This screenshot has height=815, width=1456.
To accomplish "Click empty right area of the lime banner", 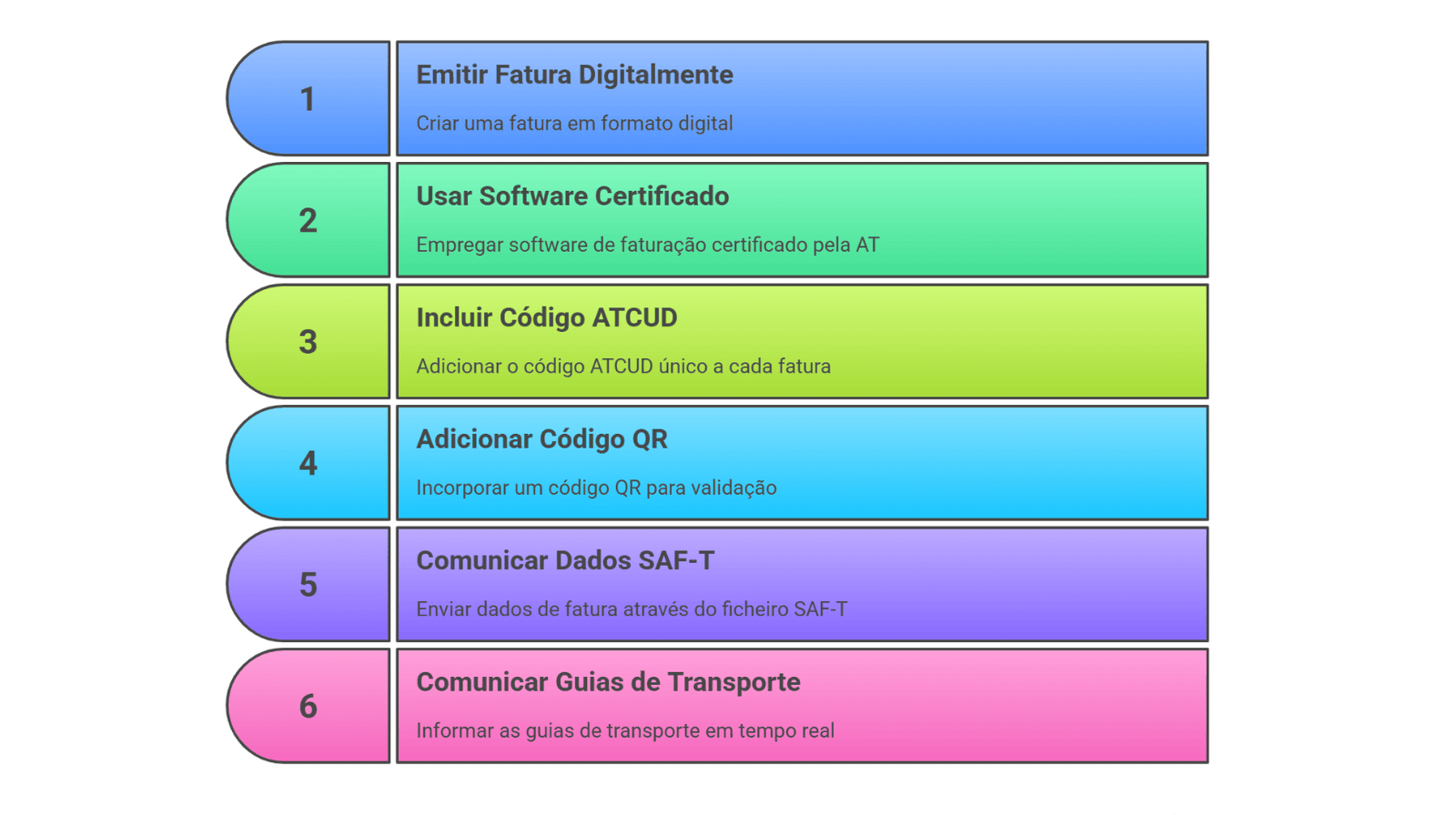I will [1046, 341].
